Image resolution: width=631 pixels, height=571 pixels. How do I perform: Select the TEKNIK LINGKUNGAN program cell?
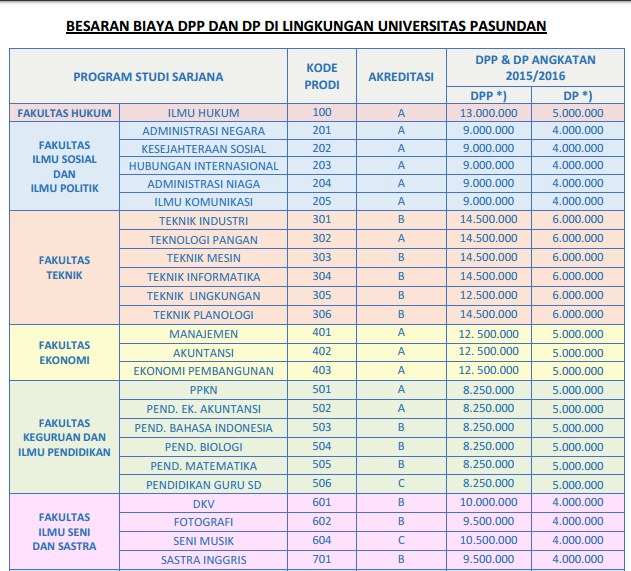click(203, 296)
